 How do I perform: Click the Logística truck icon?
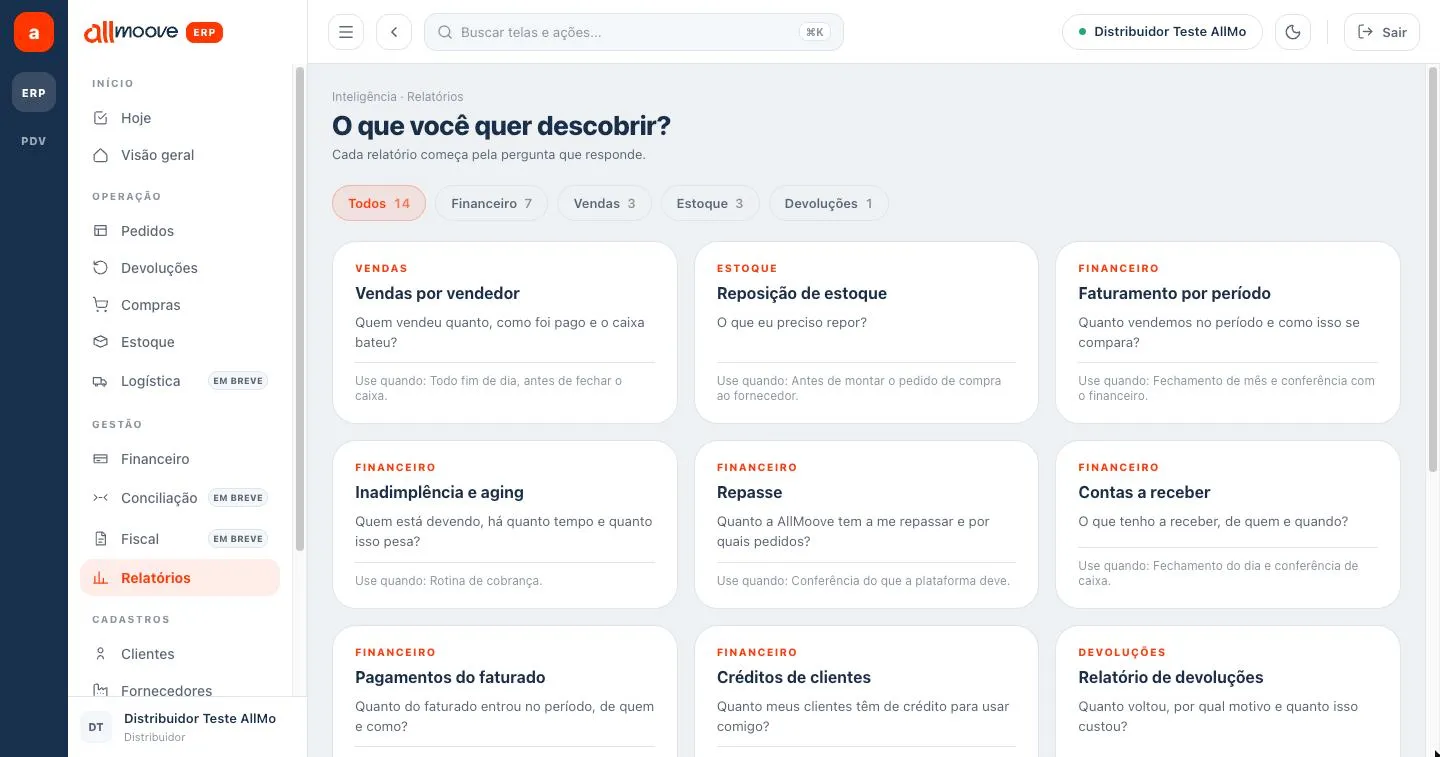[100, 381]
